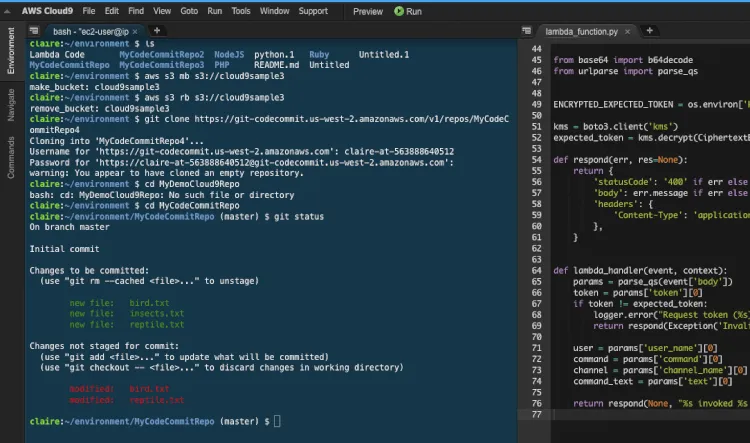Click "kms = boto3.client('kms')" line
Image resolution: width=750 pixels, height=443 pixels.
[616, 126]
